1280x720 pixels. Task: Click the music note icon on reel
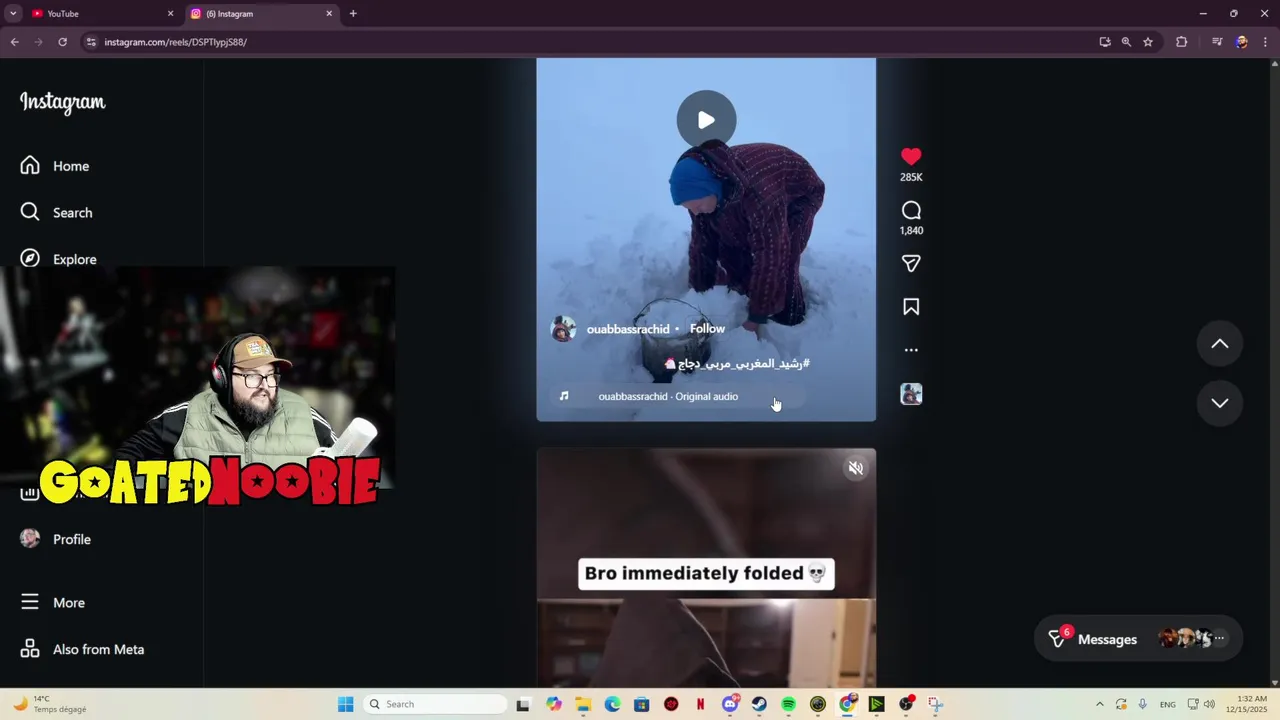pyautogui.click(x=564, y=396)
